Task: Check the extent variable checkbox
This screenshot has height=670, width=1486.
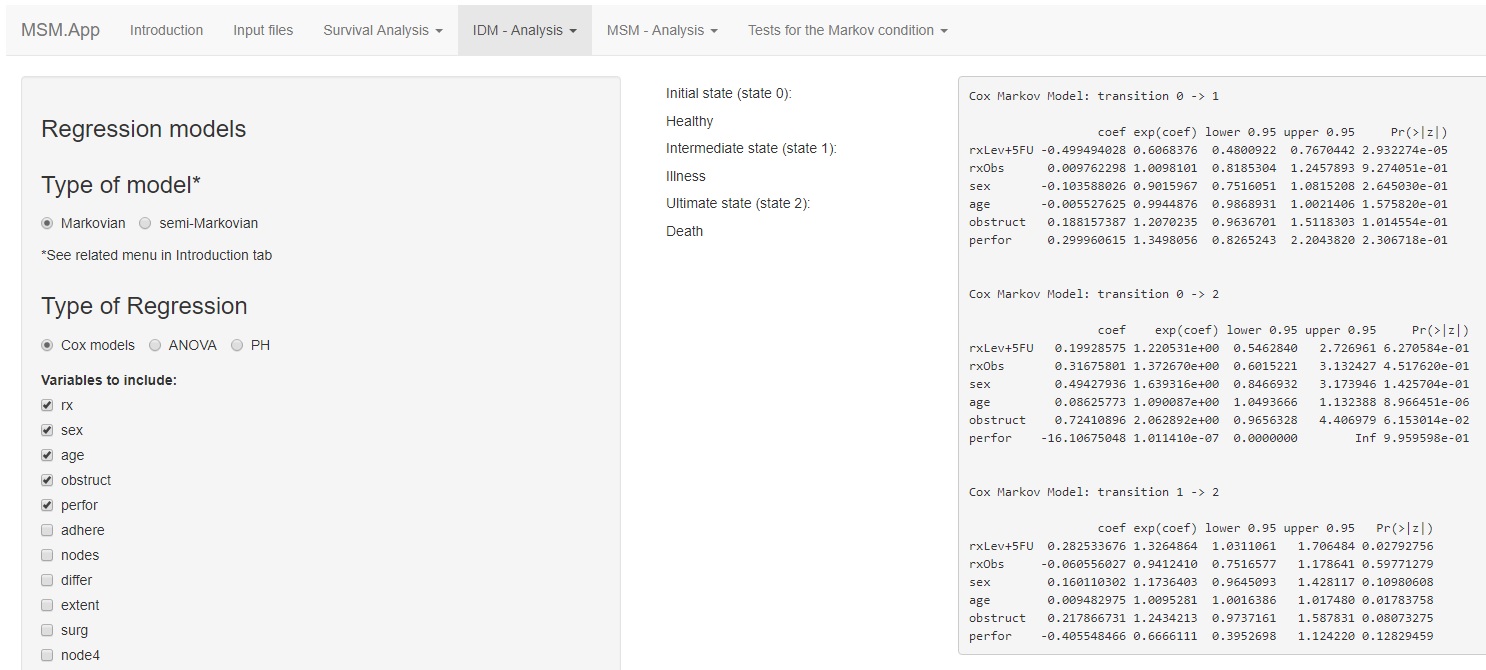Action: (47, 605)
